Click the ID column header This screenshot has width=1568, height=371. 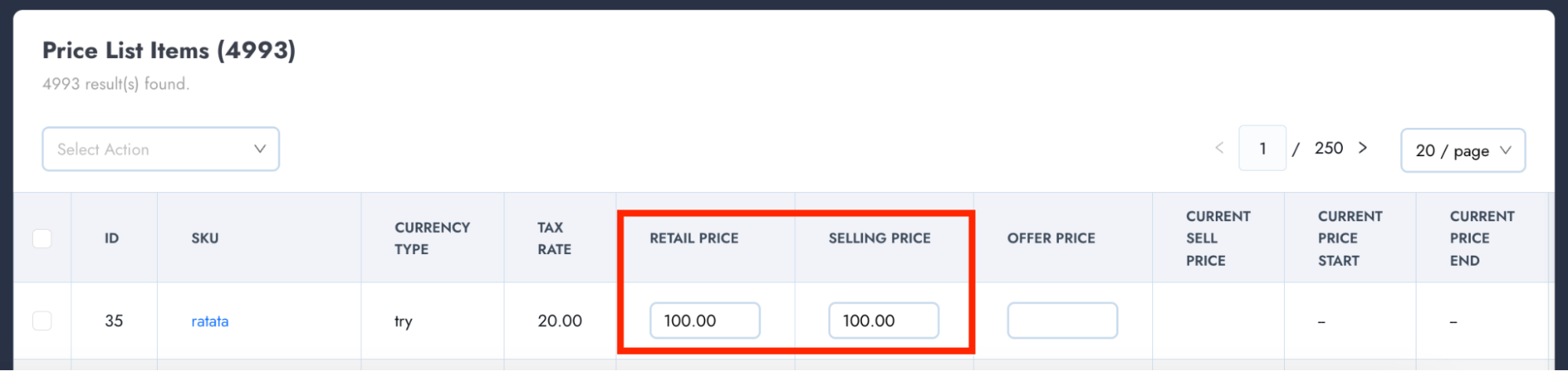(112, 238)
